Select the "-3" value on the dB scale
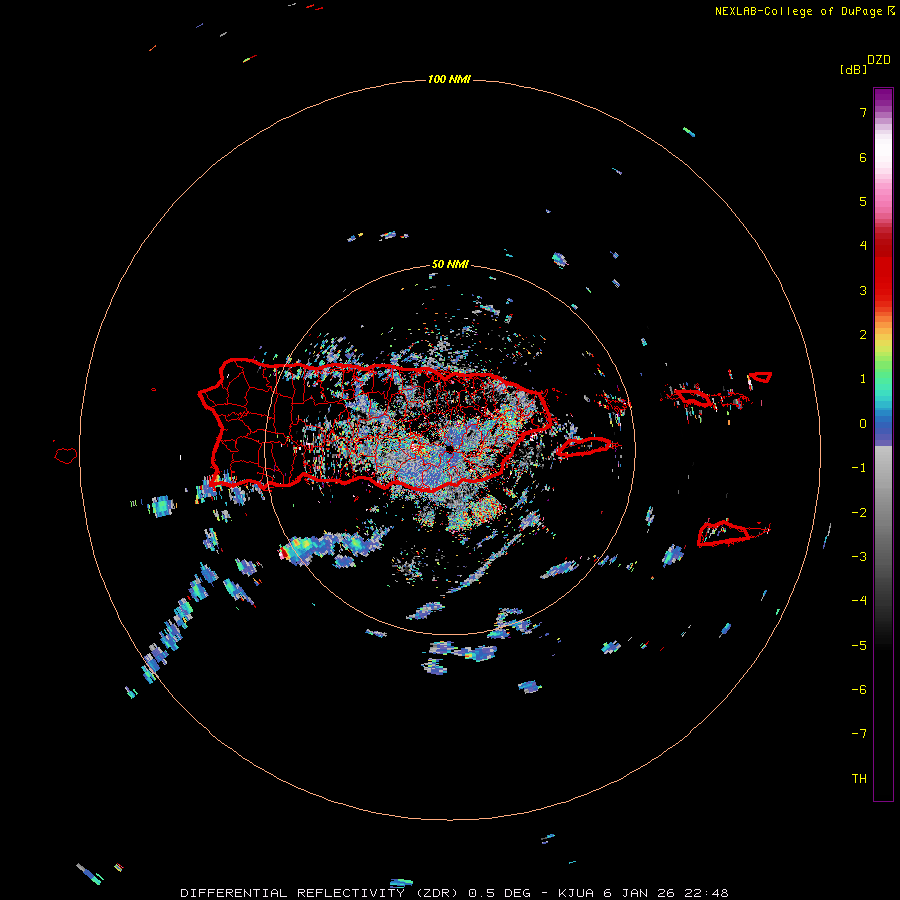The height and width of the screenshot is (900, 900). [x=859, y=557]
